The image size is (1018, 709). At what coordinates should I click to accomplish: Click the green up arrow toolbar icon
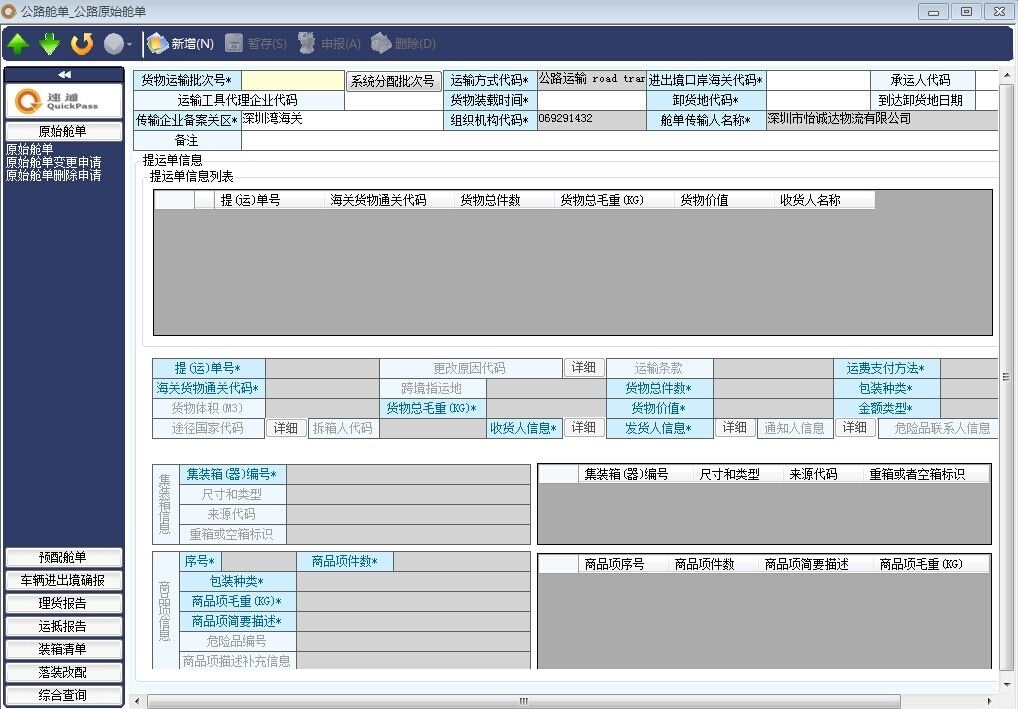18,44
